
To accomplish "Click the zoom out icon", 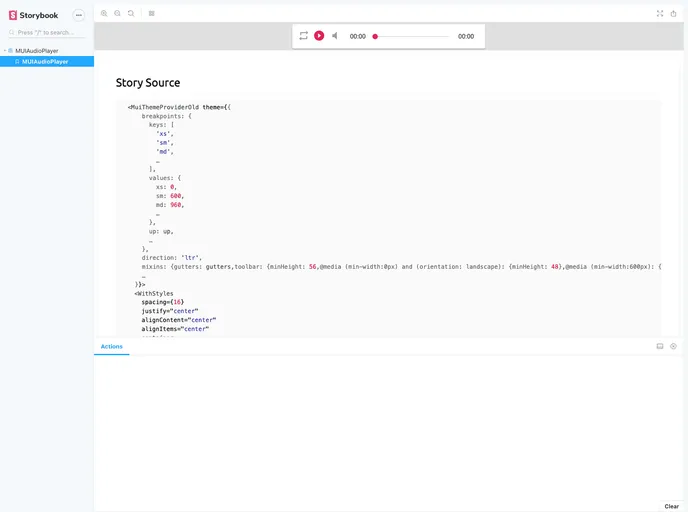I will (x=117, y=13).
